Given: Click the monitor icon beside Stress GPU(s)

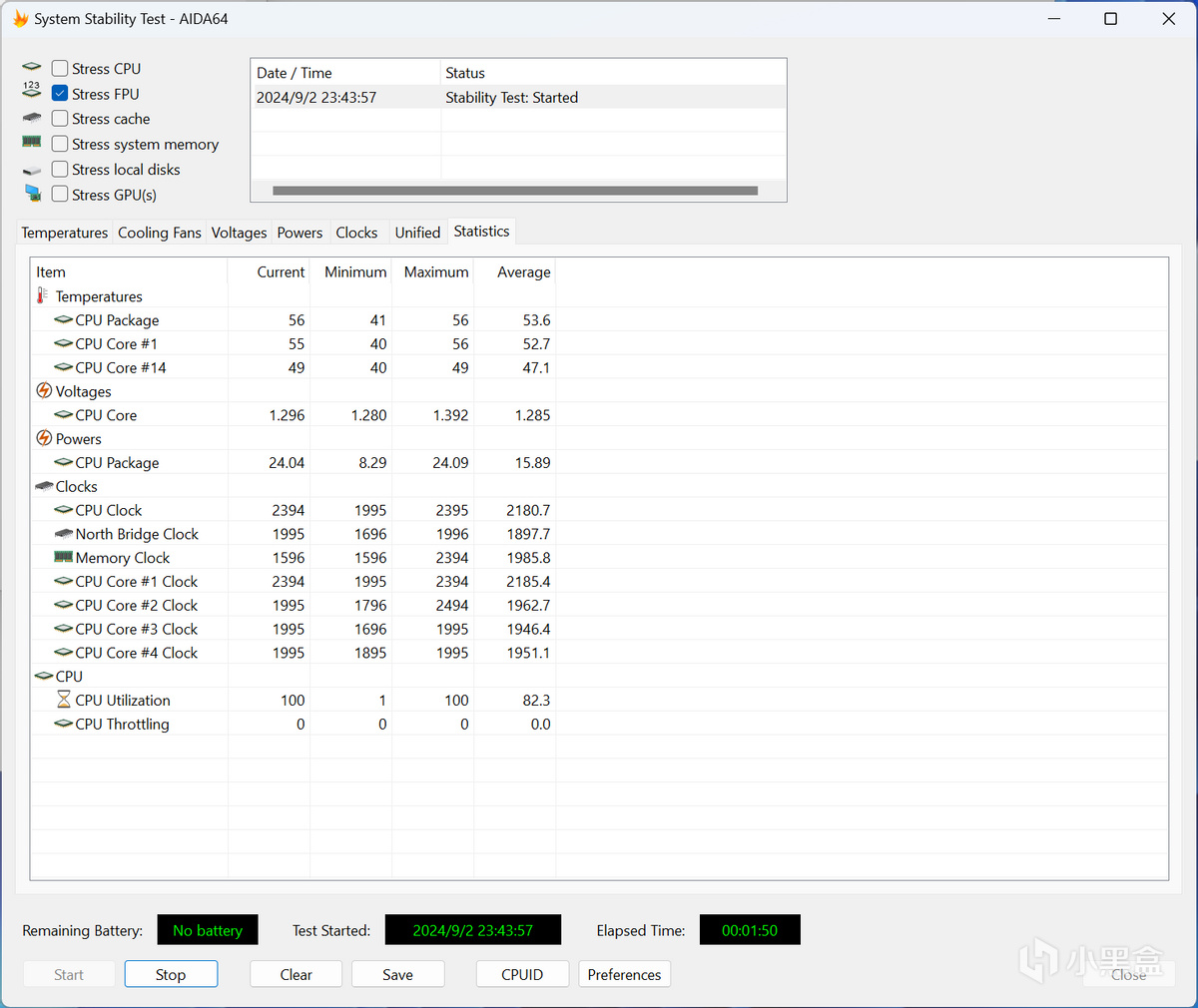Looking at the screenshot, I should 32,194.
